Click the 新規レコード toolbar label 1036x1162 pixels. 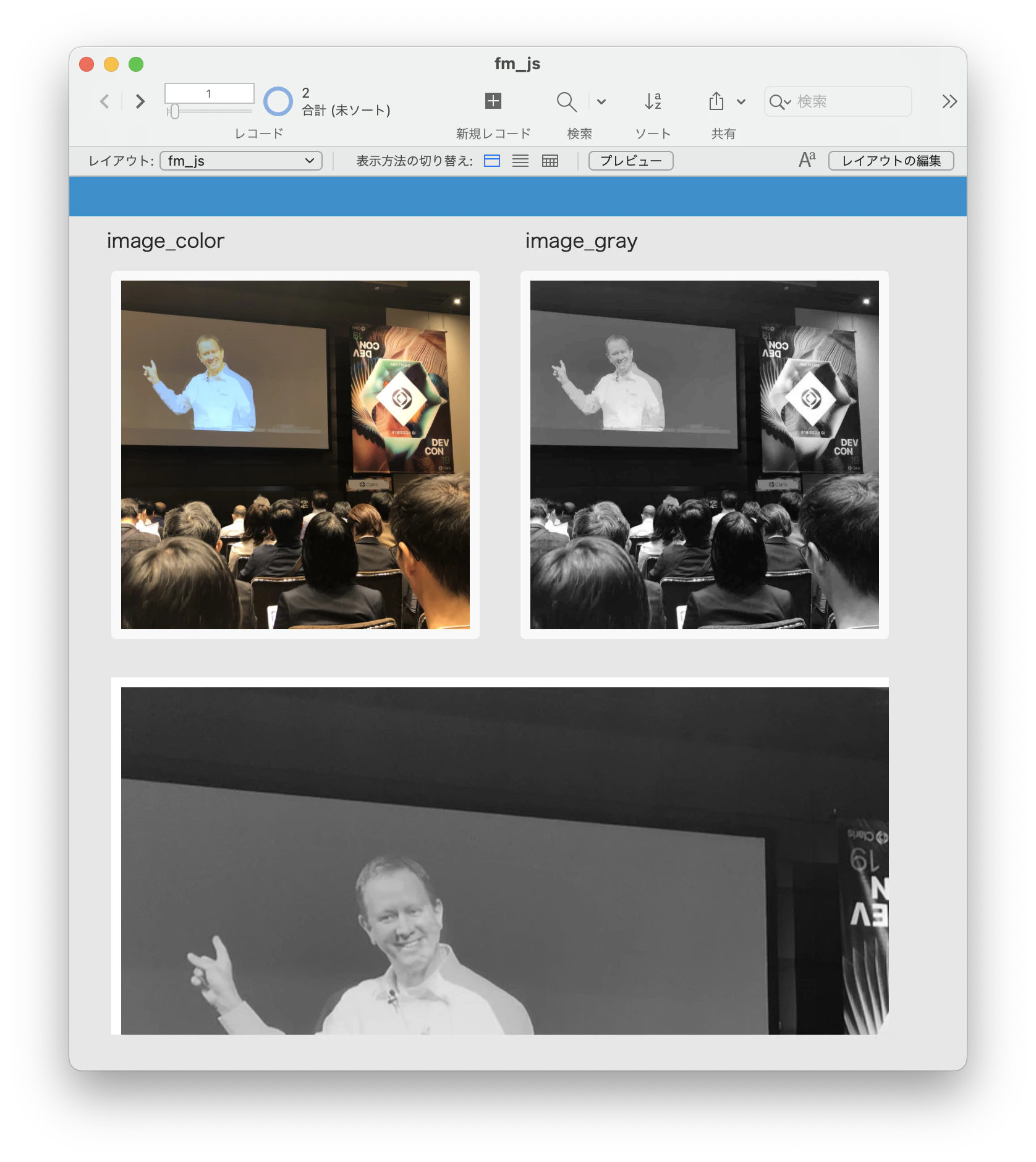[493, 134]
